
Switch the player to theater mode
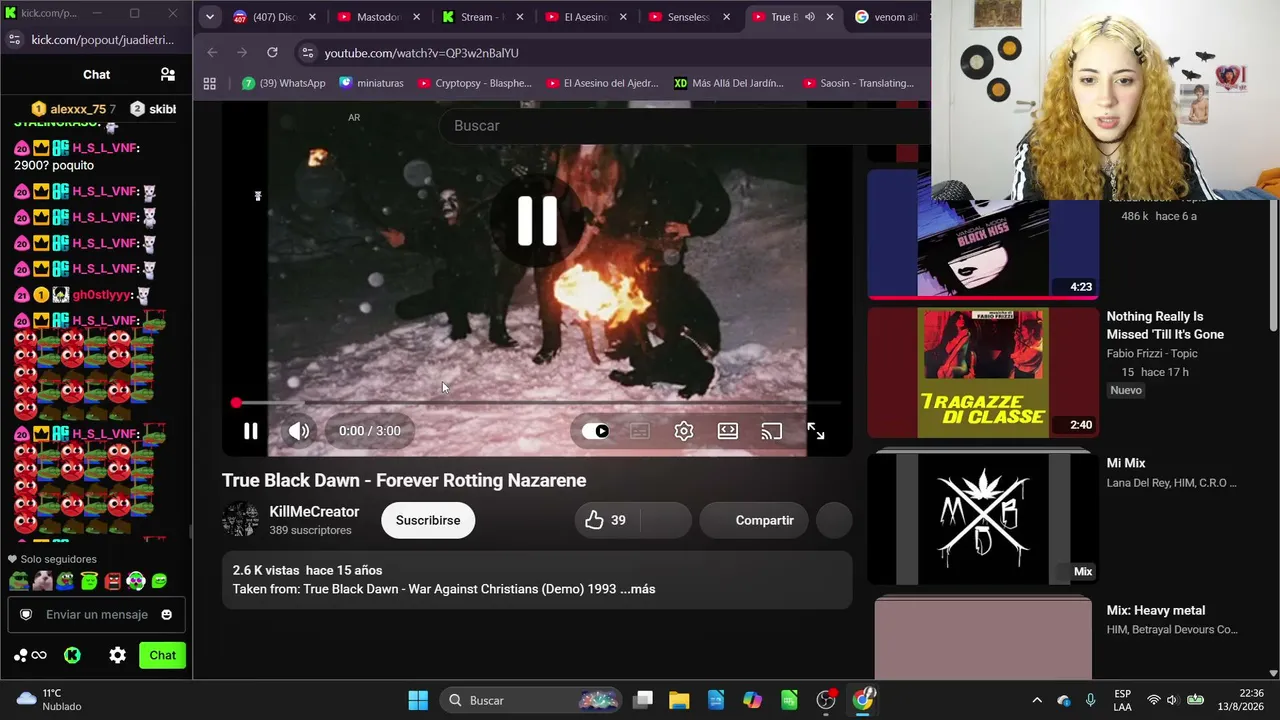coord(728,431)
